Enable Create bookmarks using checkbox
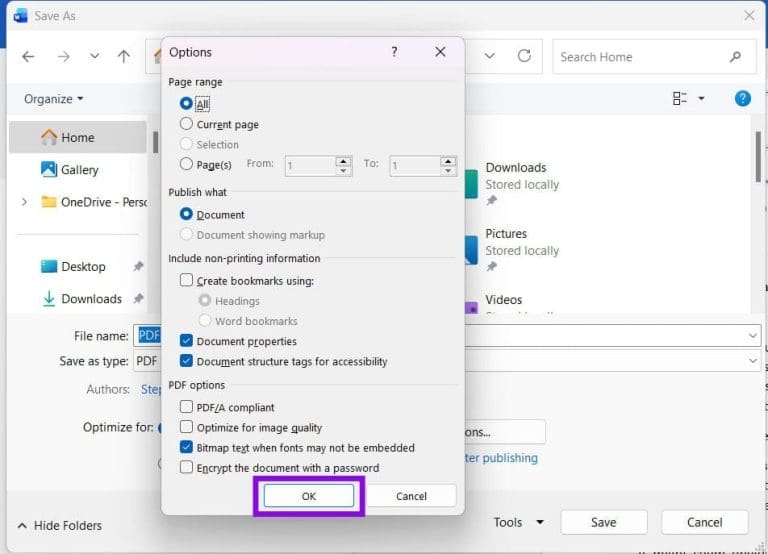 click(x=186, y=280)
